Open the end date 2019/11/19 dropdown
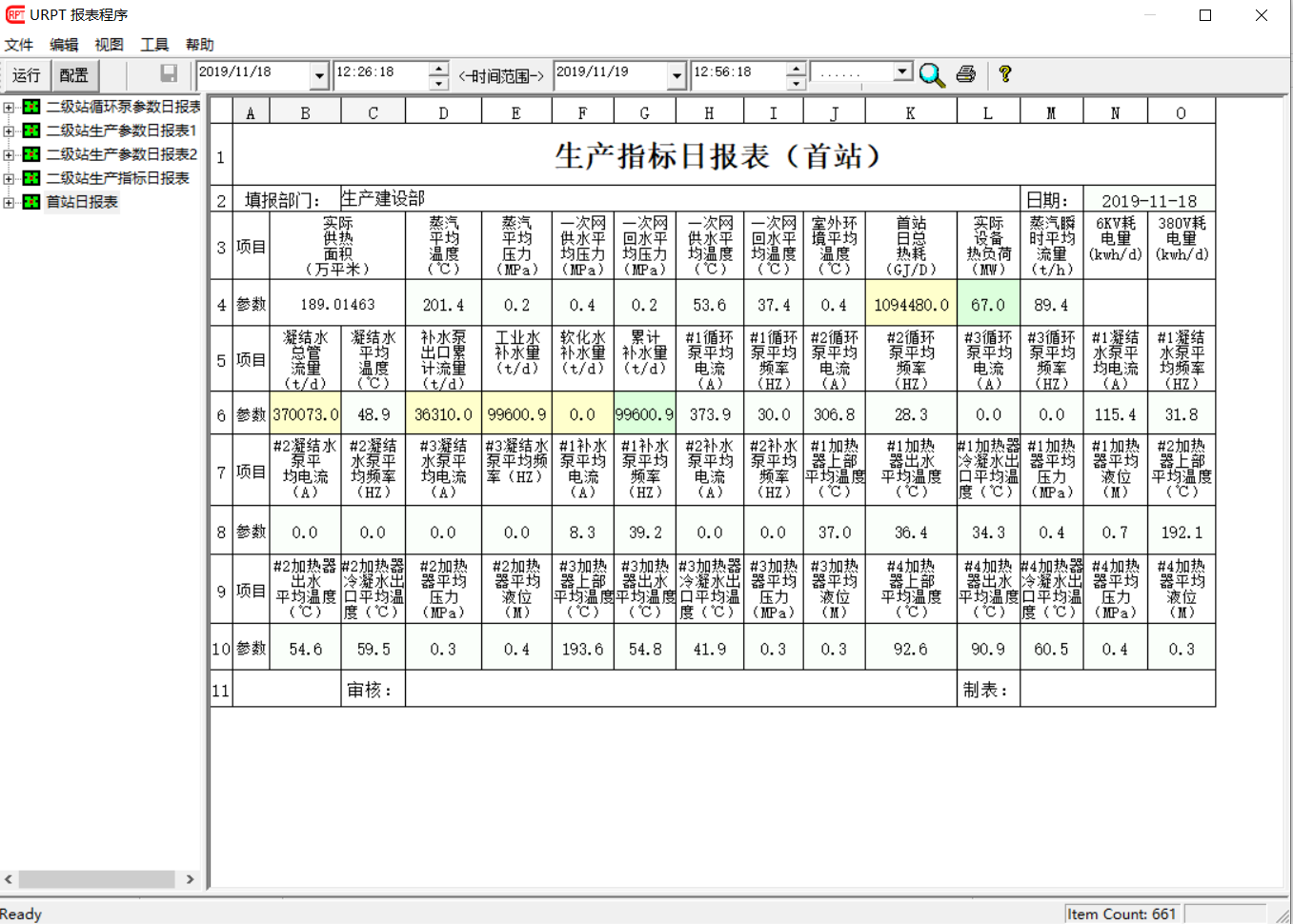 tap(677, 75)
